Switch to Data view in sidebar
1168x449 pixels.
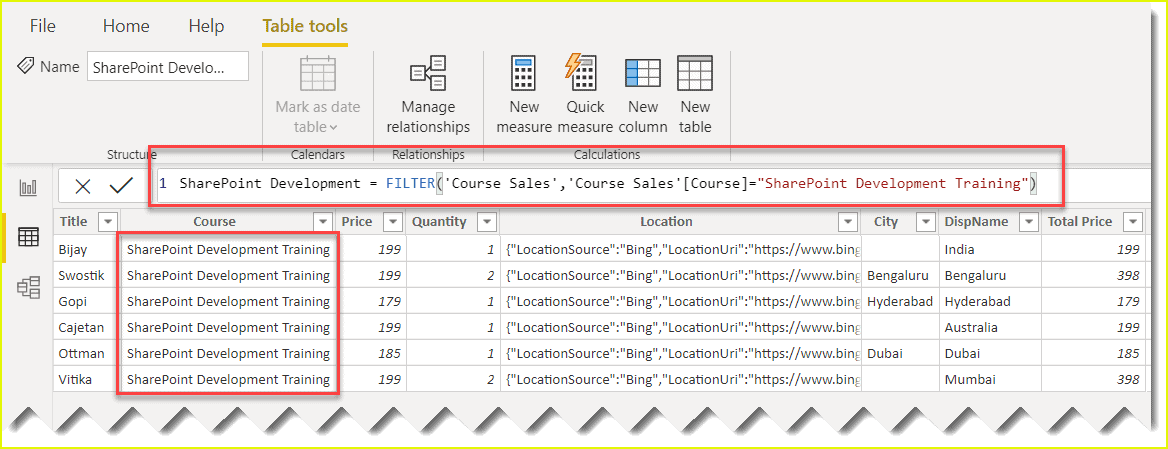point(29,237)
